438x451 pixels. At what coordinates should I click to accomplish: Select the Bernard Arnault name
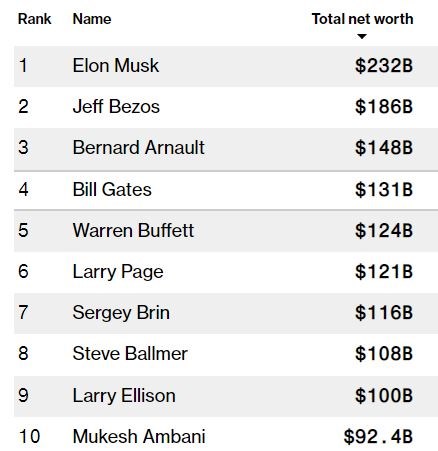(x=139, y=148)
